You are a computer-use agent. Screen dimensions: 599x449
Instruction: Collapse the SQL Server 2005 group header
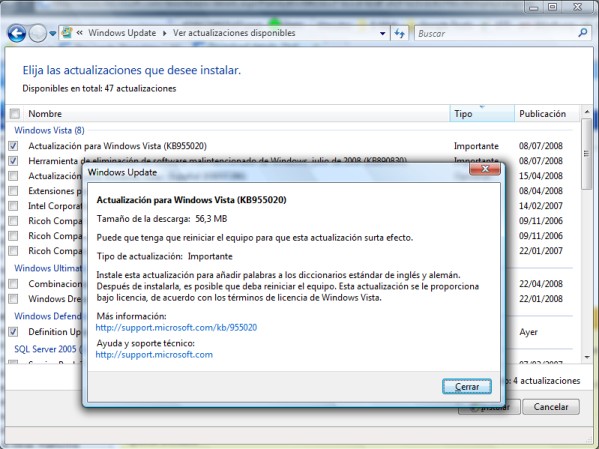pyautogui.click(x=48, y=349)
